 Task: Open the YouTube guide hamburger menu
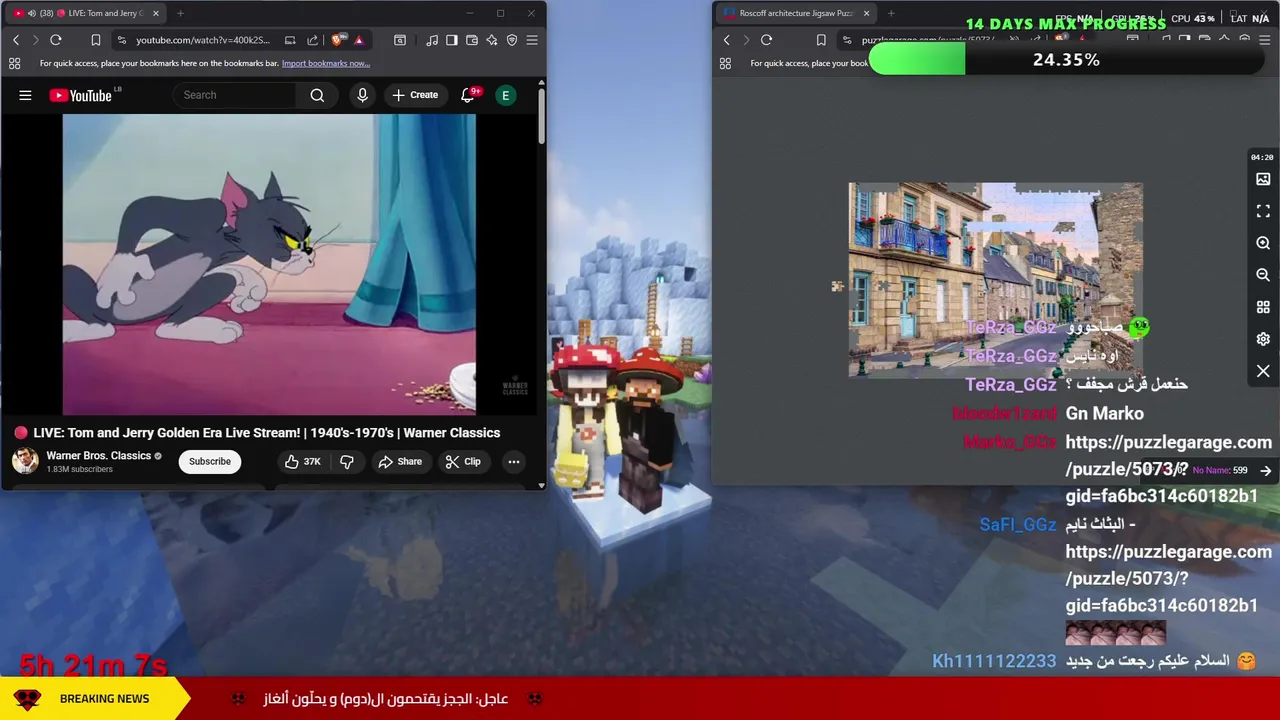25,95
